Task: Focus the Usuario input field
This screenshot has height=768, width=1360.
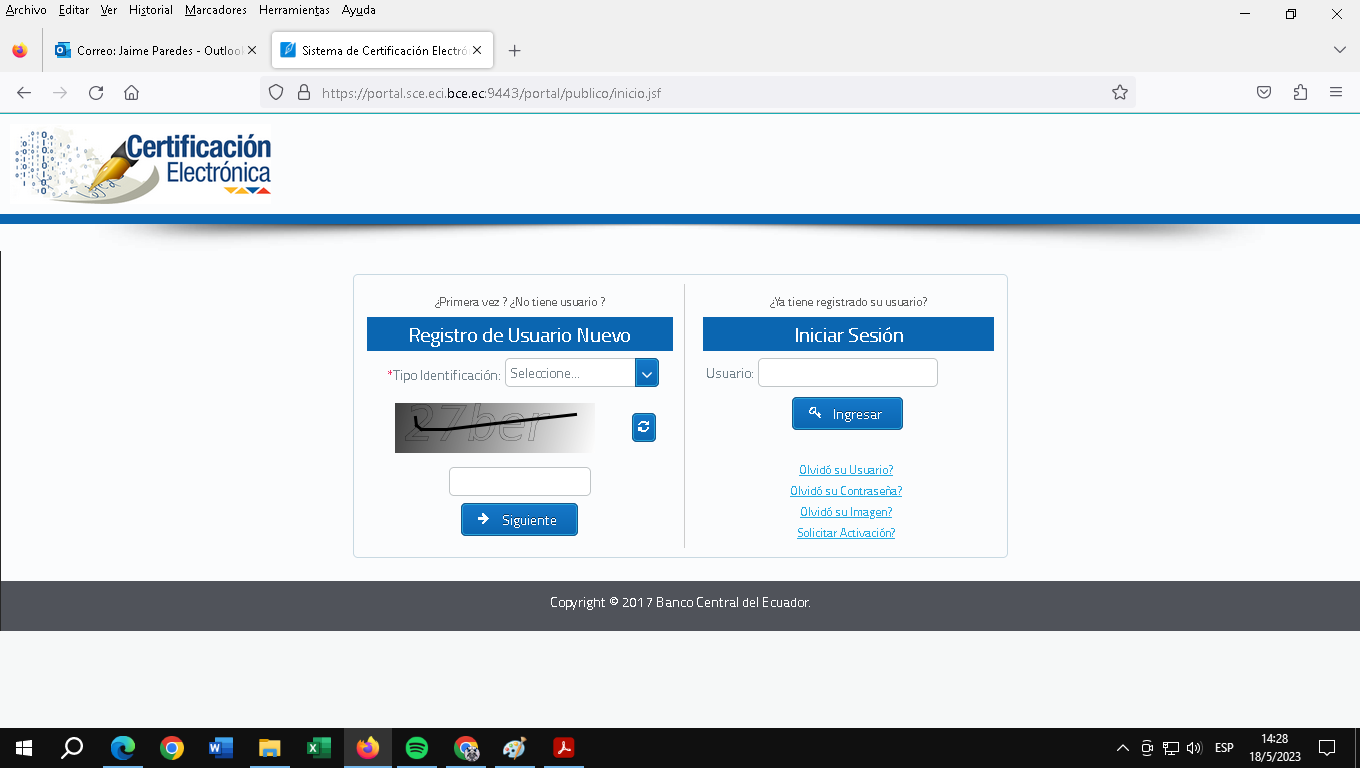Action: tap(847, 373)
